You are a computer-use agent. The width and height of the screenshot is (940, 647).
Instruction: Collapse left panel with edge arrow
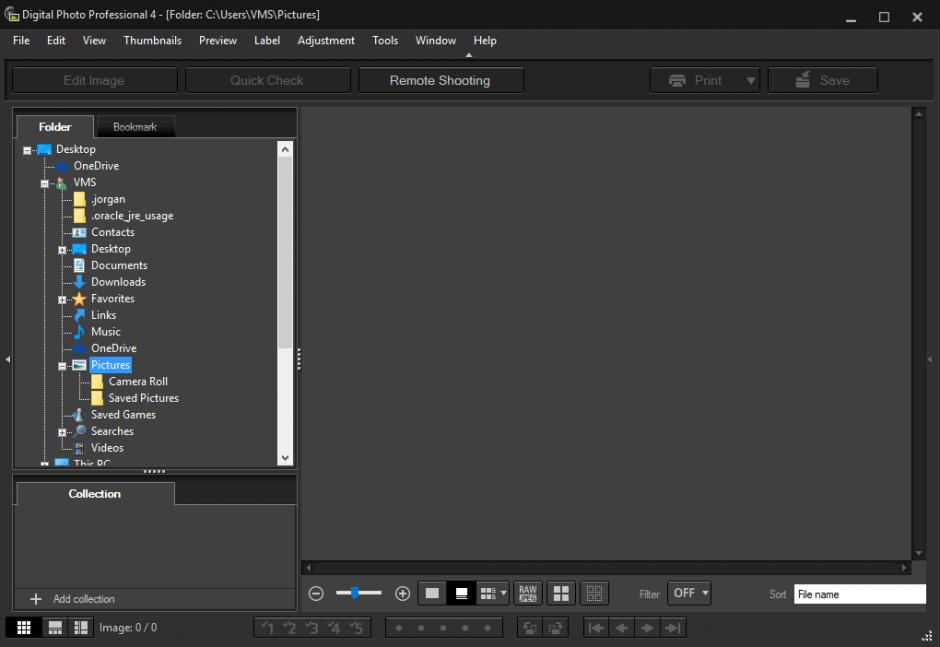8,359
